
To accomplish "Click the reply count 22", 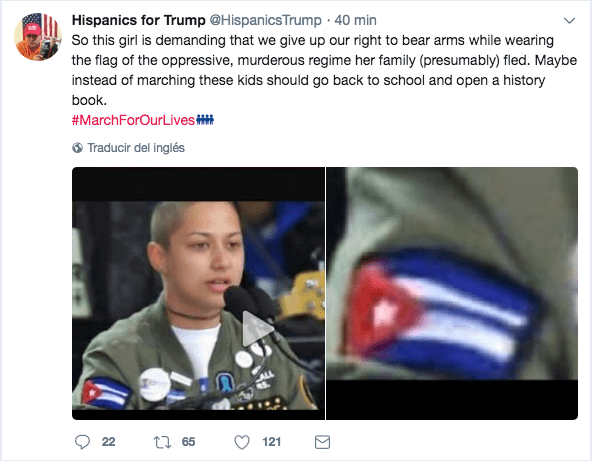I will [x=108, y=442].
